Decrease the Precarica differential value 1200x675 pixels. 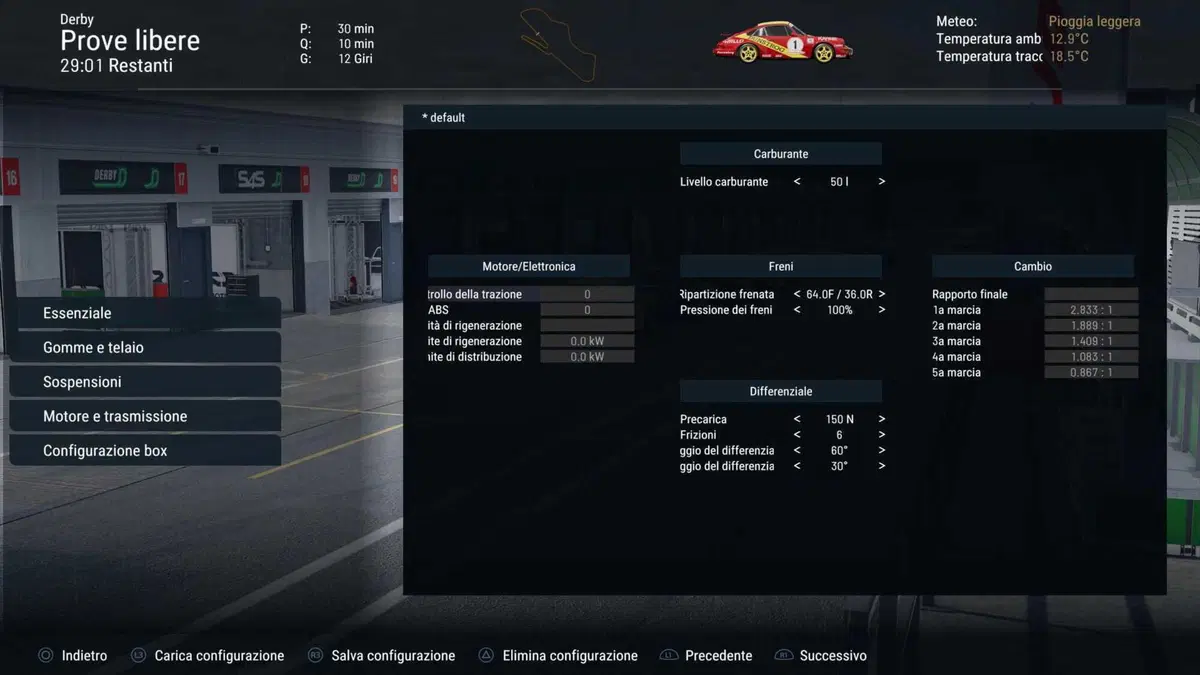pos(797,420)
